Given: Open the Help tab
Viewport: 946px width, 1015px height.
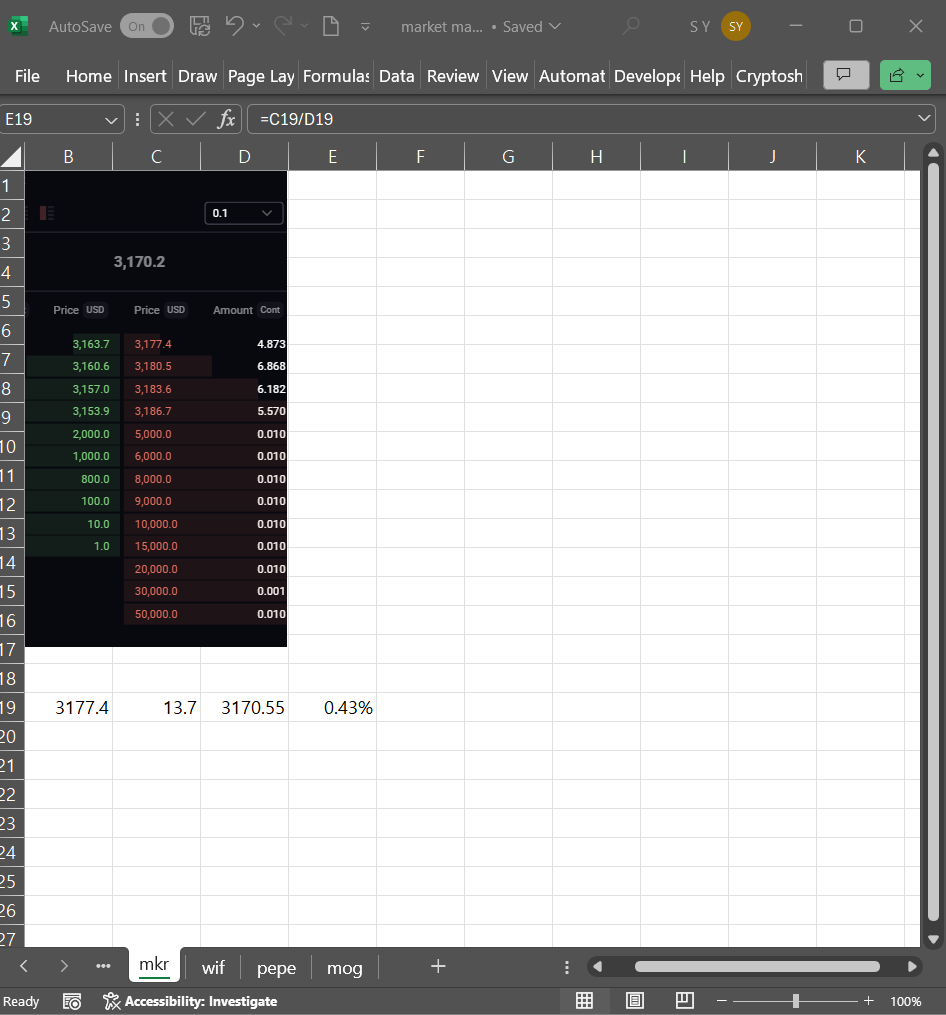Looking at the screenshot, I should point(707,76).
